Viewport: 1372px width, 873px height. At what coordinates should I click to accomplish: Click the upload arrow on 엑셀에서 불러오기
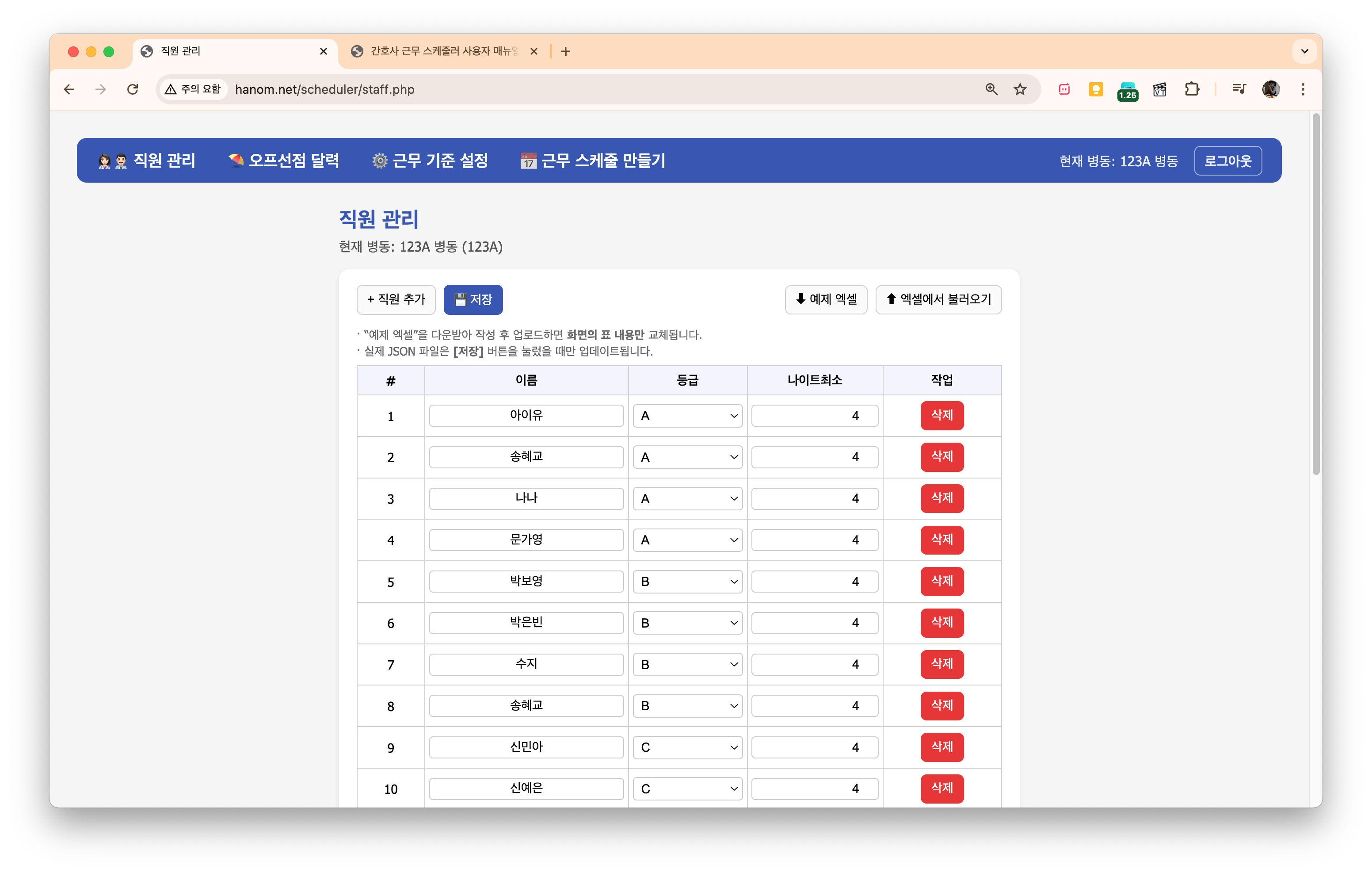coord(892,299)
